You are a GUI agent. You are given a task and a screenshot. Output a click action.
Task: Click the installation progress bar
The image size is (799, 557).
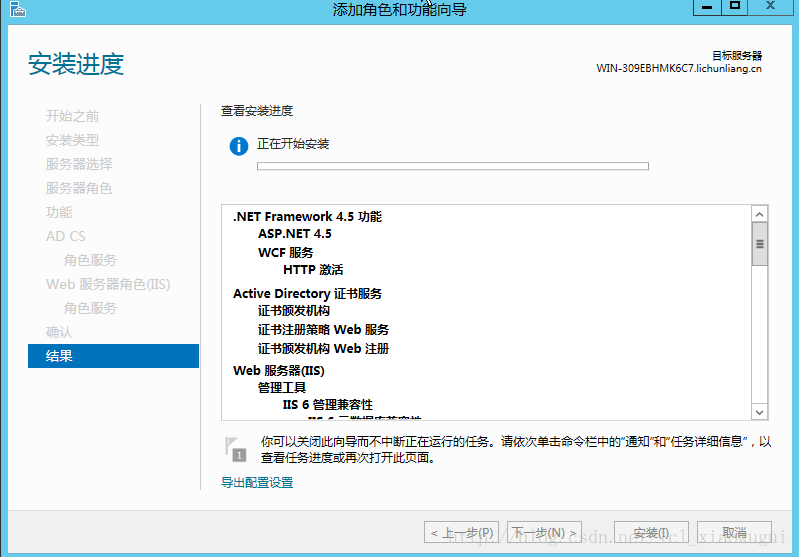(x=452, y=166)
